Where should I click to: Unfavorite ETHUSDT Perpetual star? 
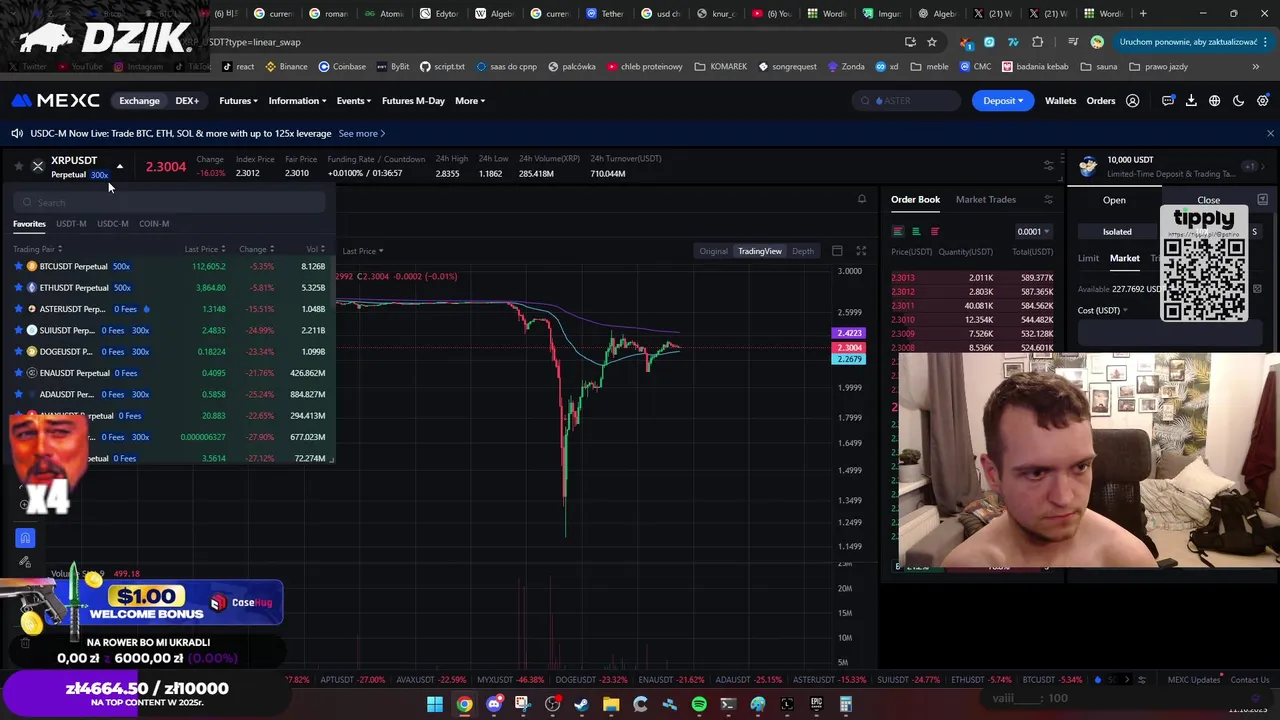point(18,288)
